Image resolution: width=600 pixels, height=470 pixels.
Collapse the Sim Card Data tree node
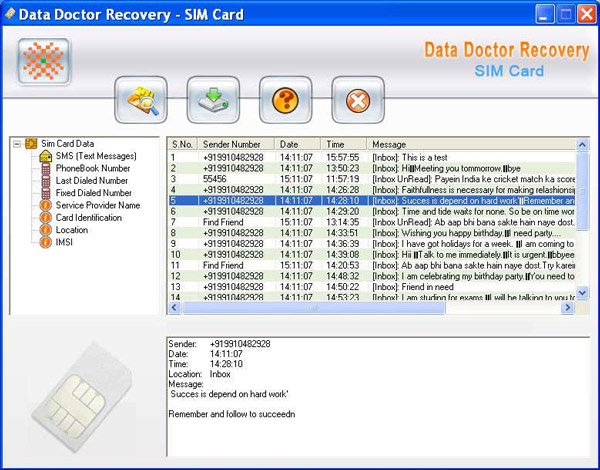16,144
